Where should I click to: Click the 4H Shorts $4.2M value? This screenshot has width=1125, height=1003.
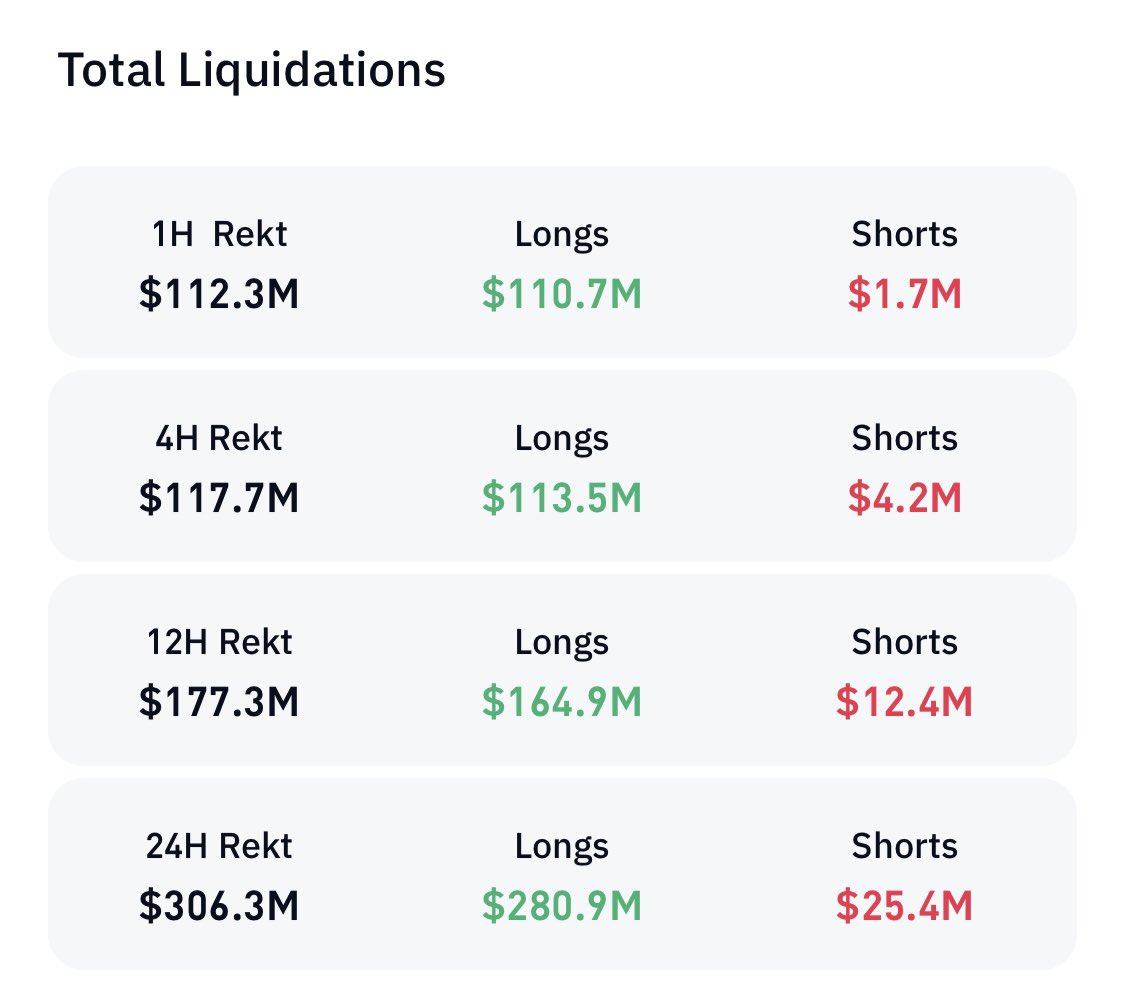[x=905, y=497]
